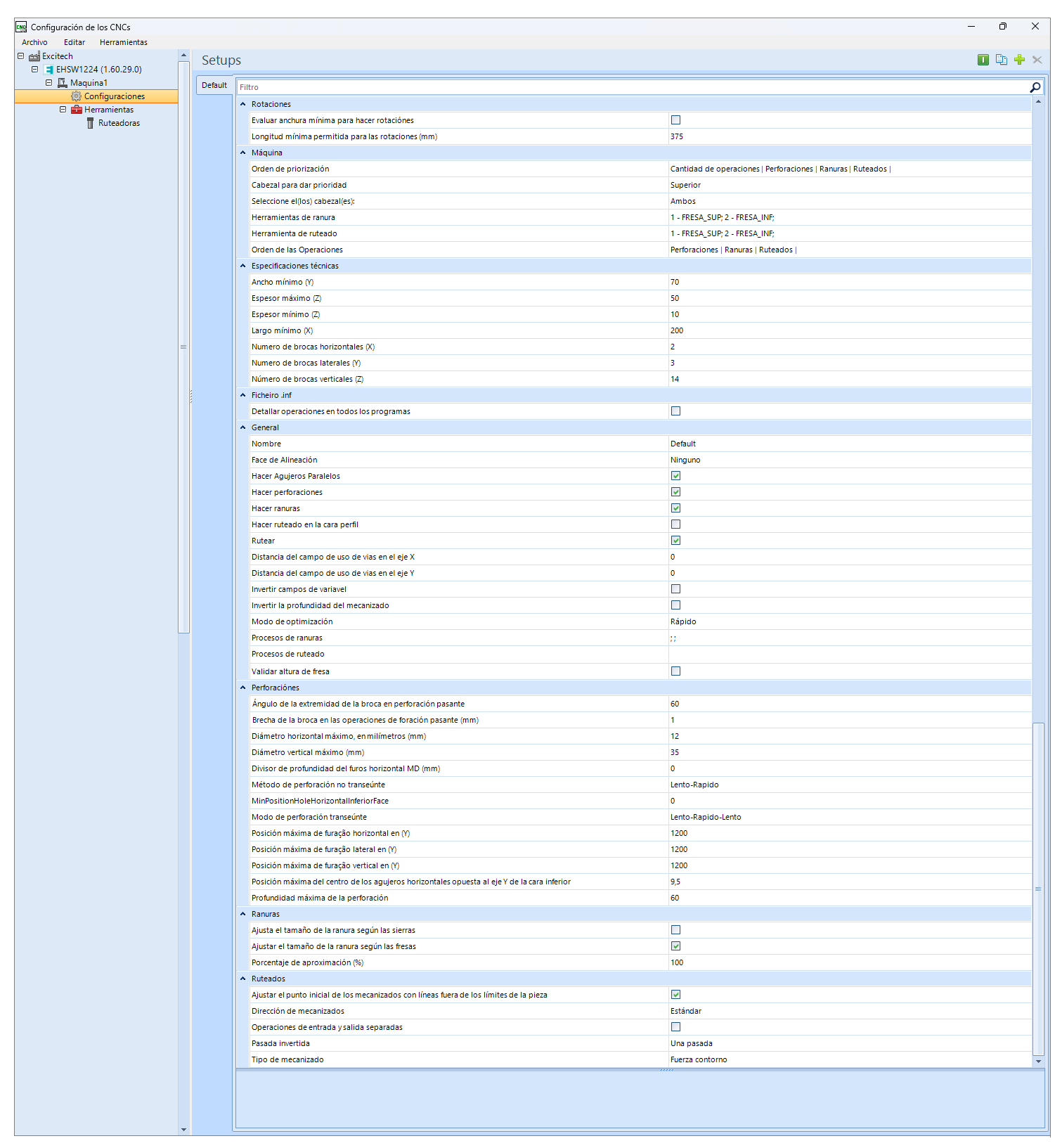
Task: Click the 375 minimum rotation length value
Action: point(677,136)
